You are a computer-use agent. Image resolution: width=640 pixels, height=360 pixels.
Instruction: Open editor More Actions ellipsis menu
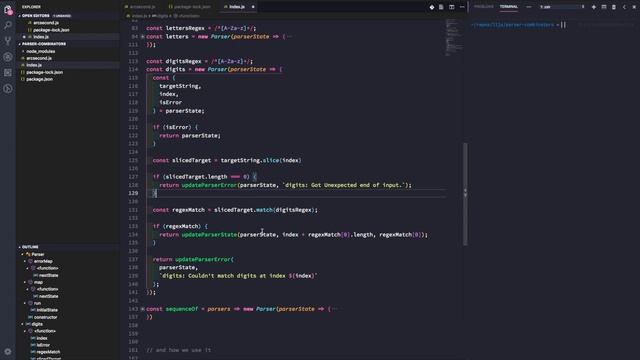coord(462,7)
